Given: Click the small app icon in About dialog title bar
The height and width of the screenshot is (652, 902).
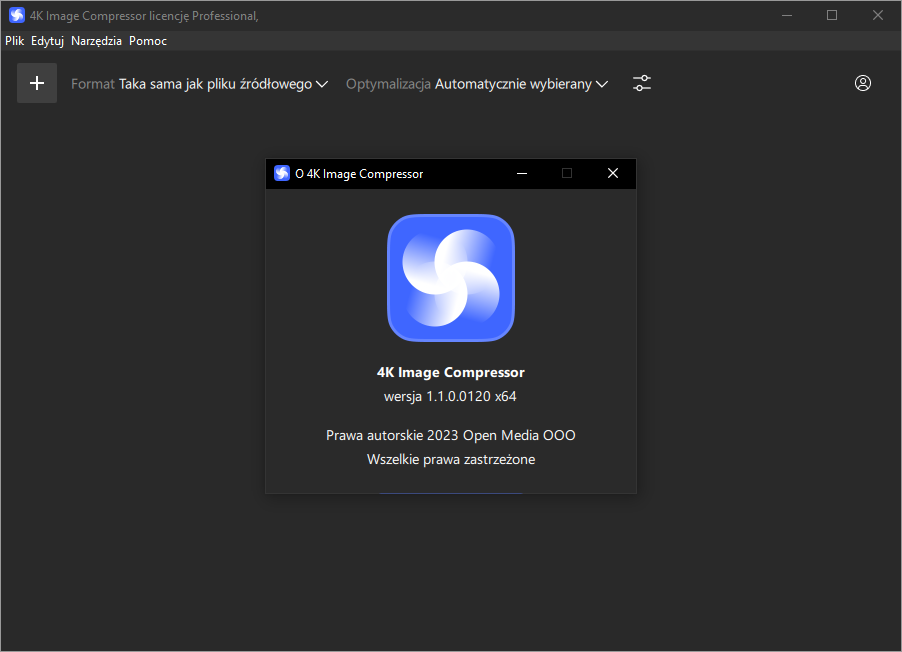Looking at the screenshot, I should [x=282, y=173].
